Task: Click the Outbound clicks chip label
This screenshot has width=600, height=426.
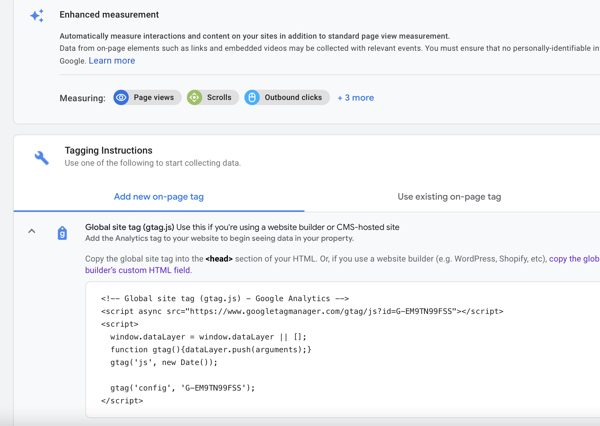Action: [x=293, y=98]
